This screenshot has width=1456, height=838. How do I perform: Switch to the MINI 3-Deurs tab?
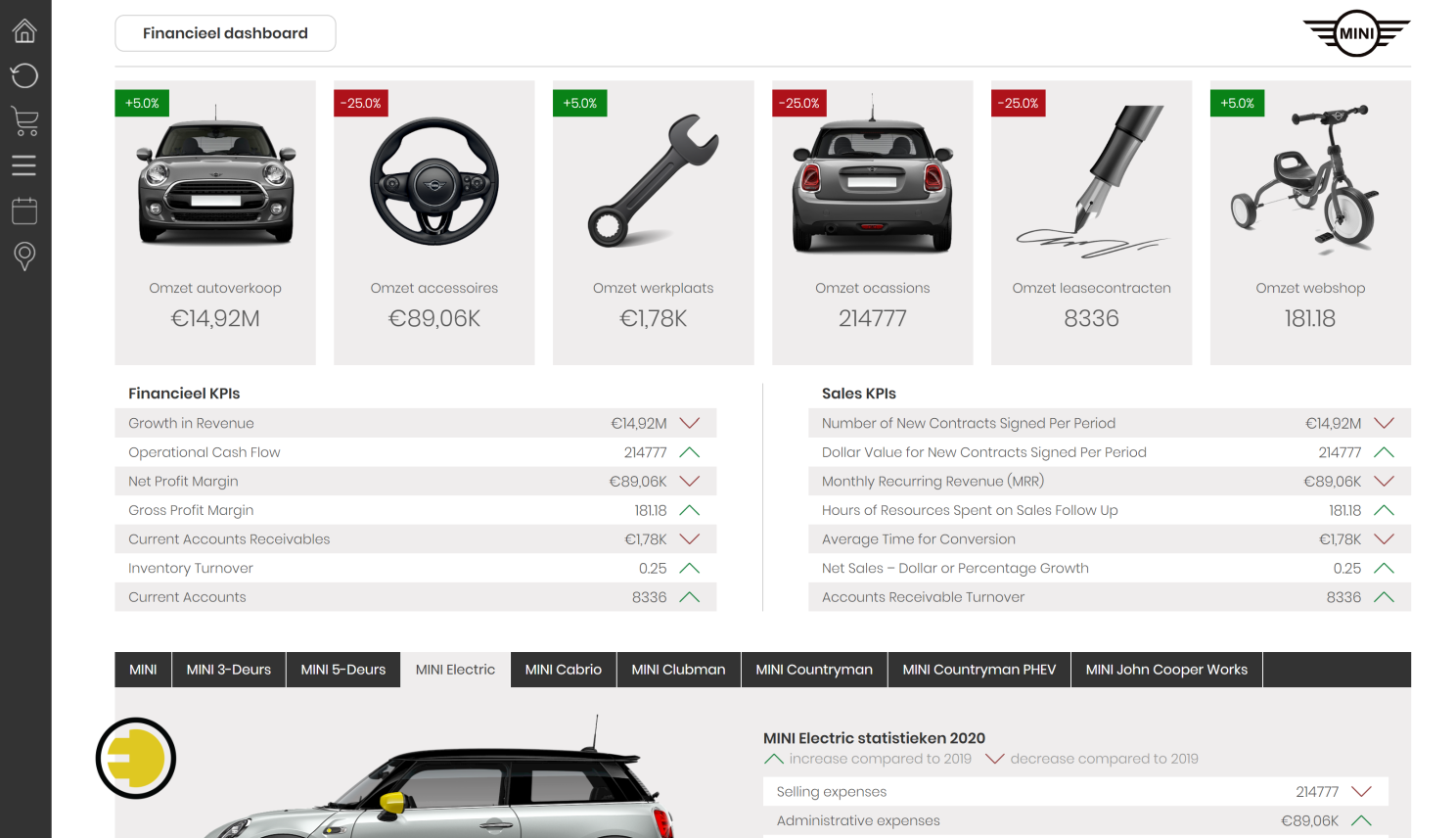tap(229, 670)
